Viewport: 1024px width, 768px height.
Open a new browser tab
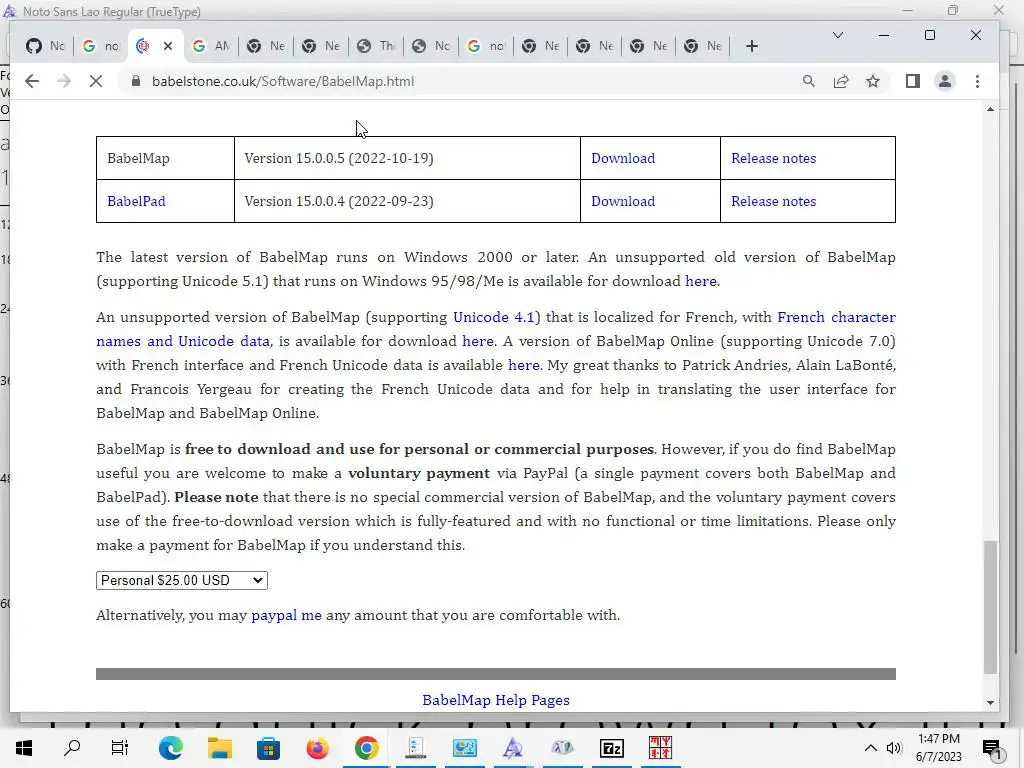point(752,46)
